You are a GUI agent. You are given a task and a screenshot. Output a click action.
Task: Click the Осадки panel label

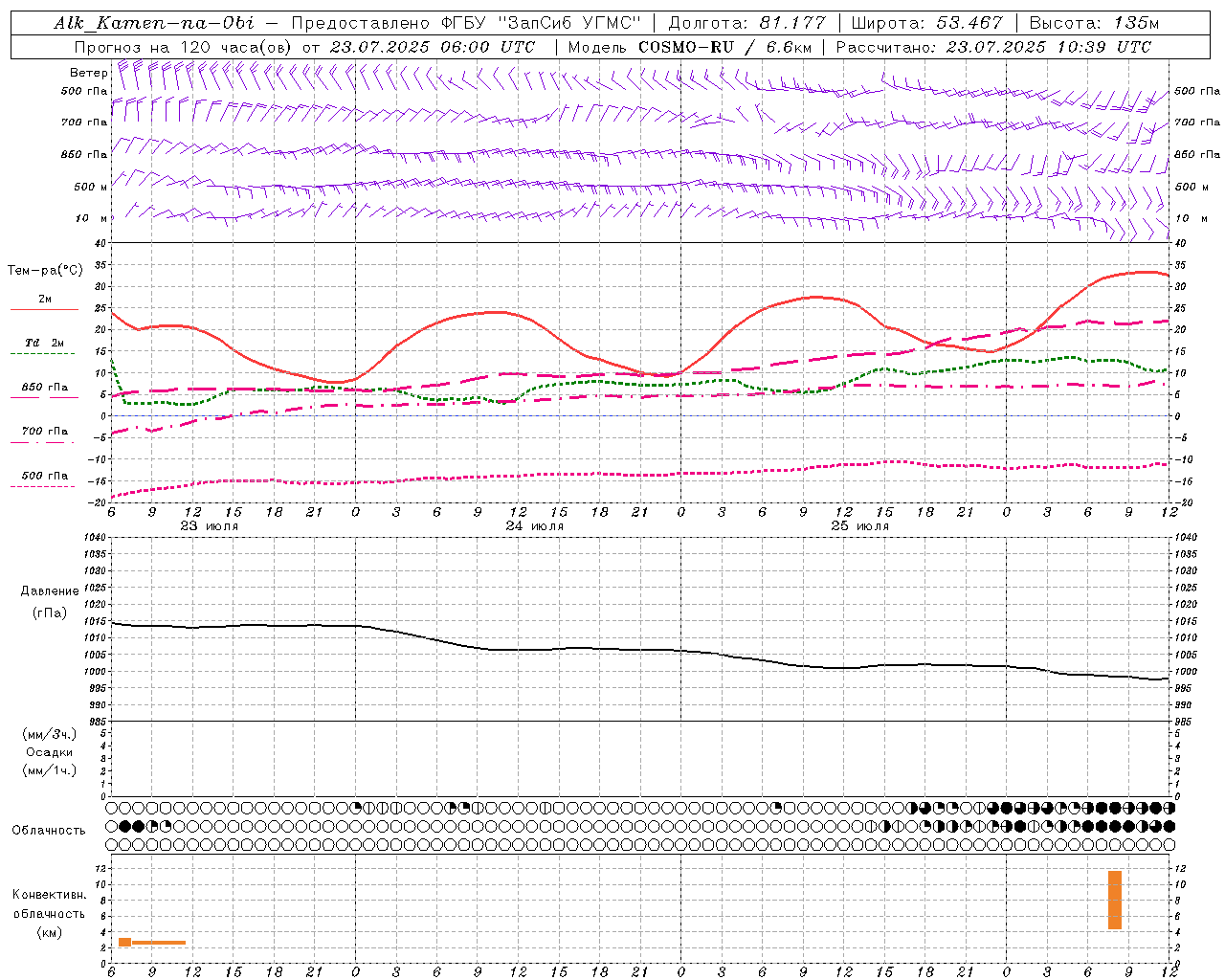tap(50, 752)
